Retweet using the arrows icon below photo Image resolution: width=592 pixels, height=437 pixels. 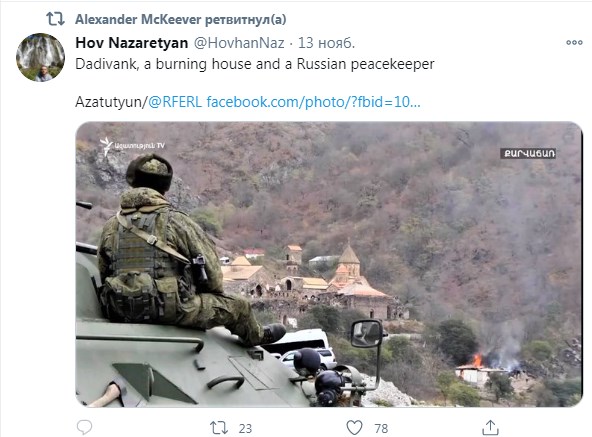pos(219,428)
